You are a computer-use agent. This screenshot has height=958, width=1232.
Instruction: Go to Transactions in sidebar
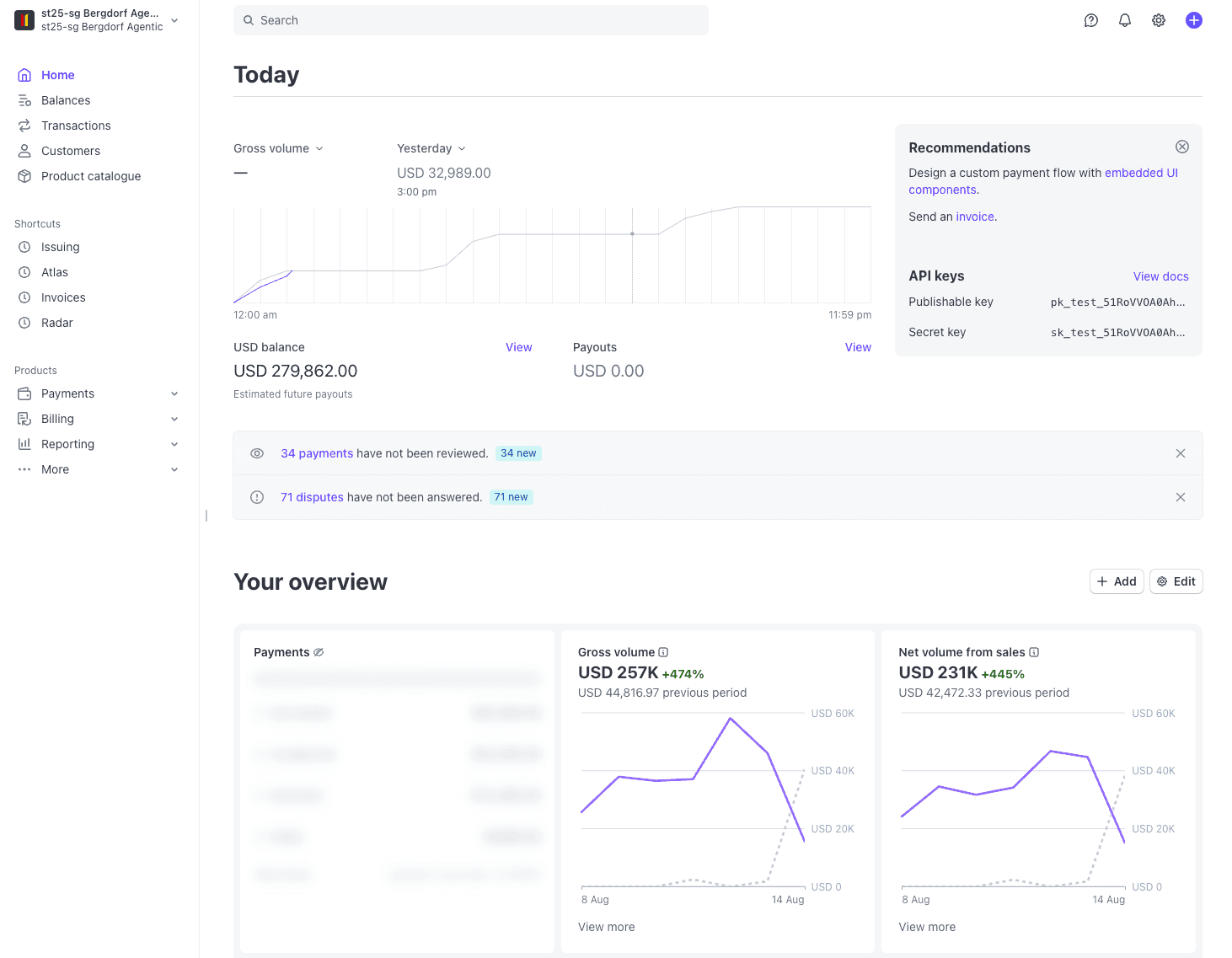pyautogui.click(x=76, y=126)
